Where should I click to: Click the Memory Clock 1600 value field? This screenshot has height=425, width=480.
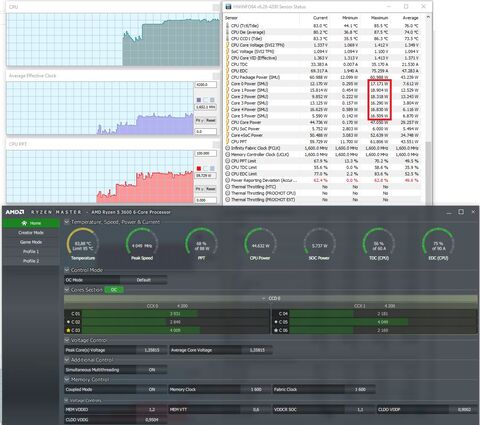[256, 389]
